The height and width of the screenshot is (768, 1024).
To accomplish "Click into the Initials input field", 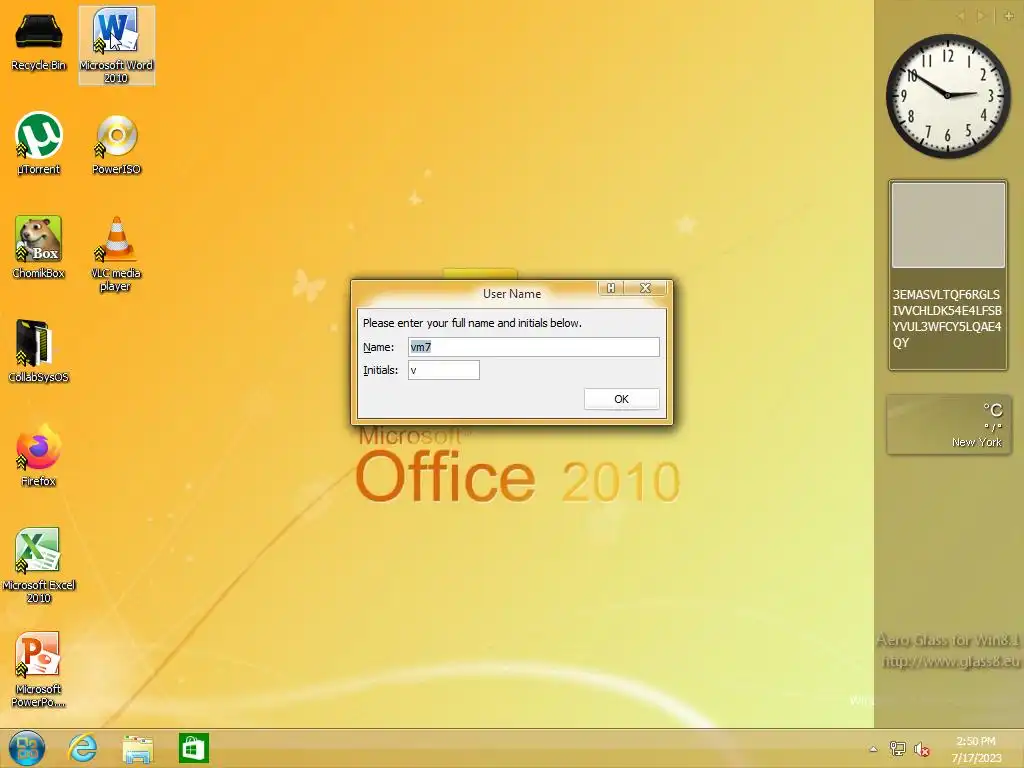I will [x=443, y=370].
